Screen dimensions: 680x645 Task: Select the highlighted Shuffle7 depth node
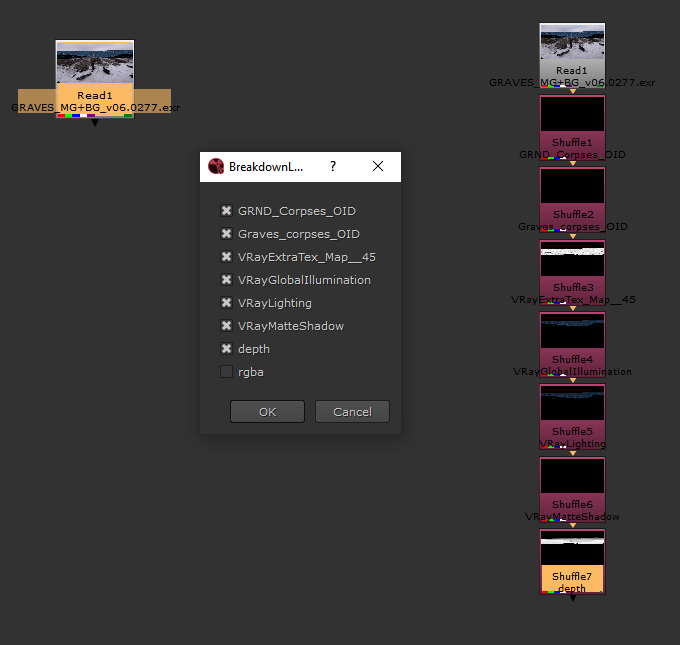pyautogui.click(x=572, y=560)
